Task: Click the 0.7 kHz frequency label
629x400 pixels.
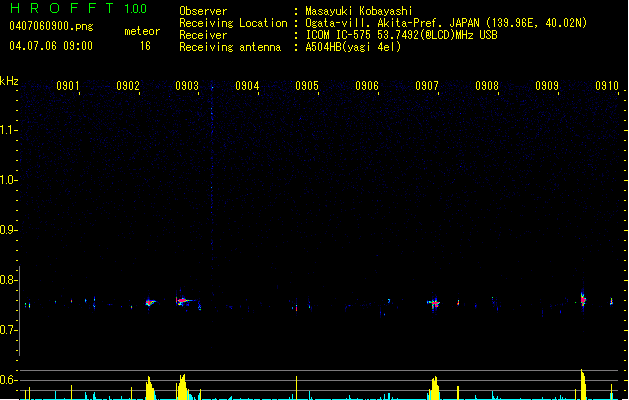Action: coord(7,330)
